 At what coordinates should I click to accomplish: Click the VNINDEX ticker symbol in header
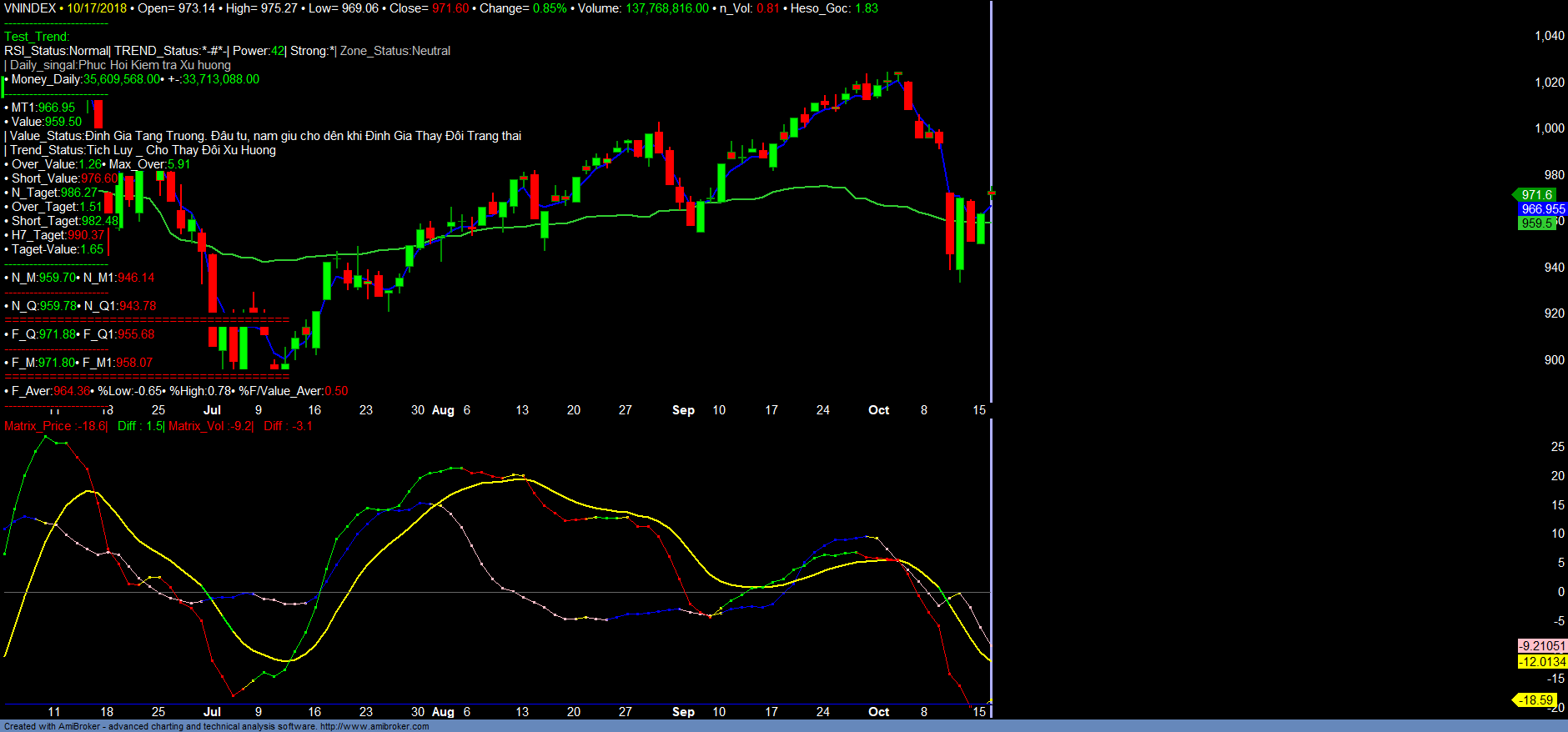(30, 8)
